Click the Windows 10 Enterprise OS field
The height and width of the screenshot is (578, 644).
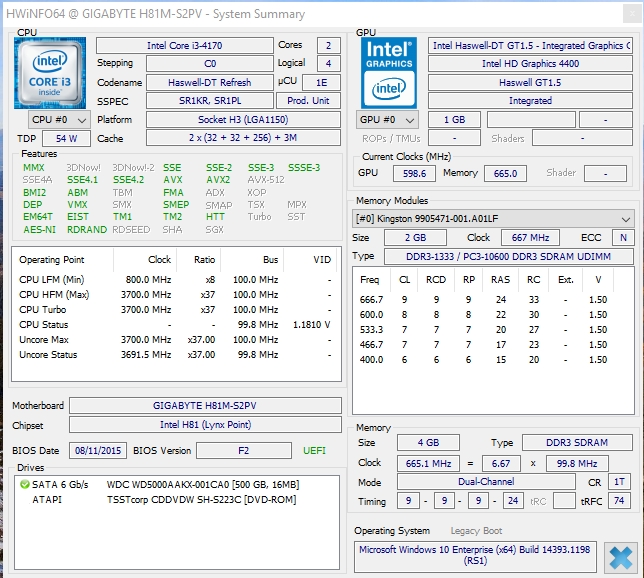click(x=474, y=556)
